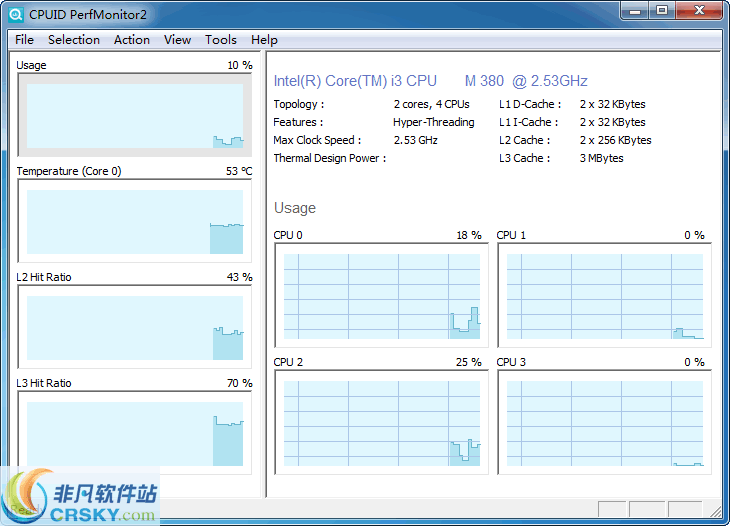Open the File menu
The image size is (730, 526).
pos(24,40)
